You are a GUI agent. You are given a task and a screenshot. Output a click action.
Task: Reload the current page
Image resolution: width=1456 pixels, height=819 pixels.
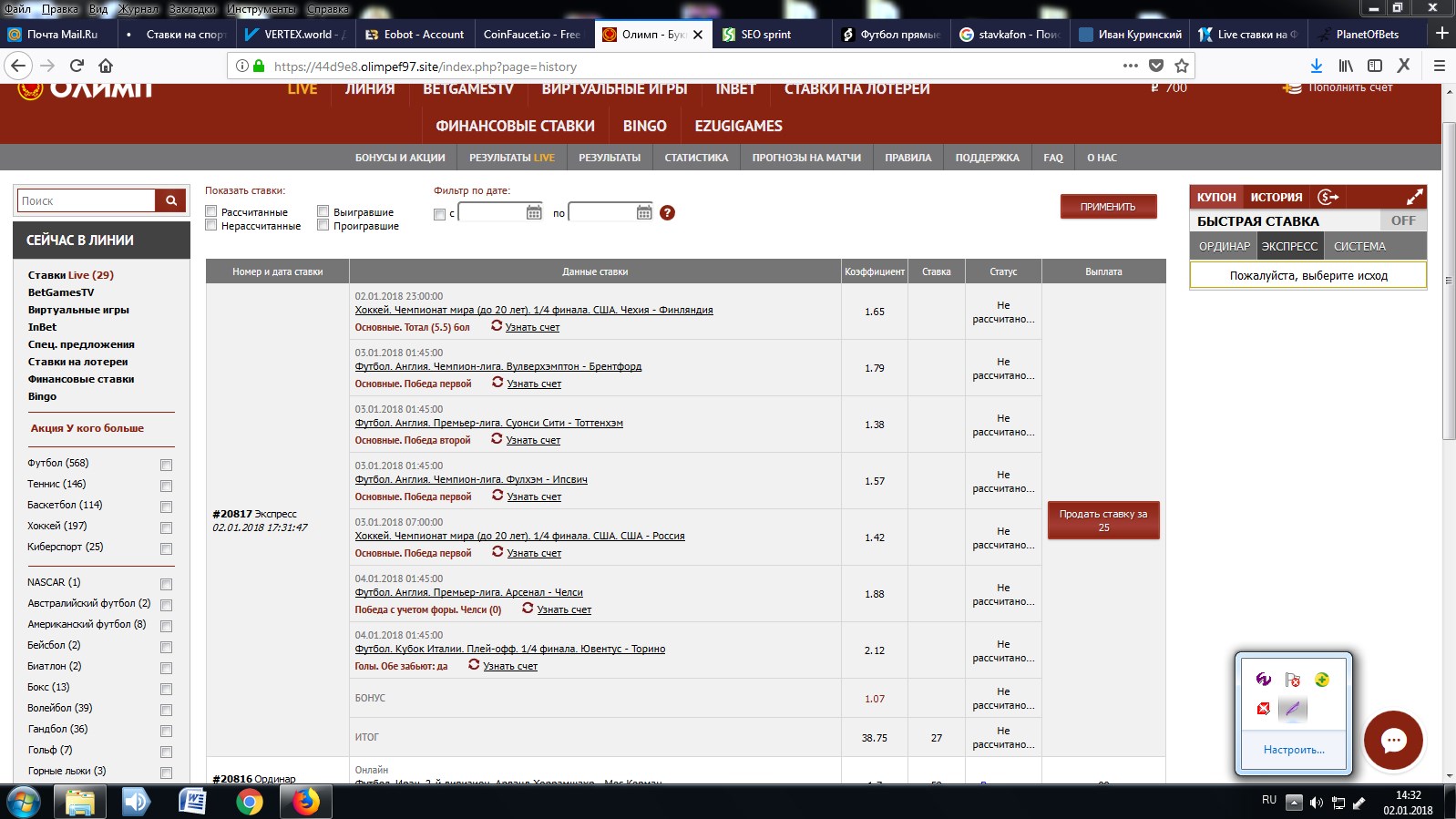[x=77, y=66]
